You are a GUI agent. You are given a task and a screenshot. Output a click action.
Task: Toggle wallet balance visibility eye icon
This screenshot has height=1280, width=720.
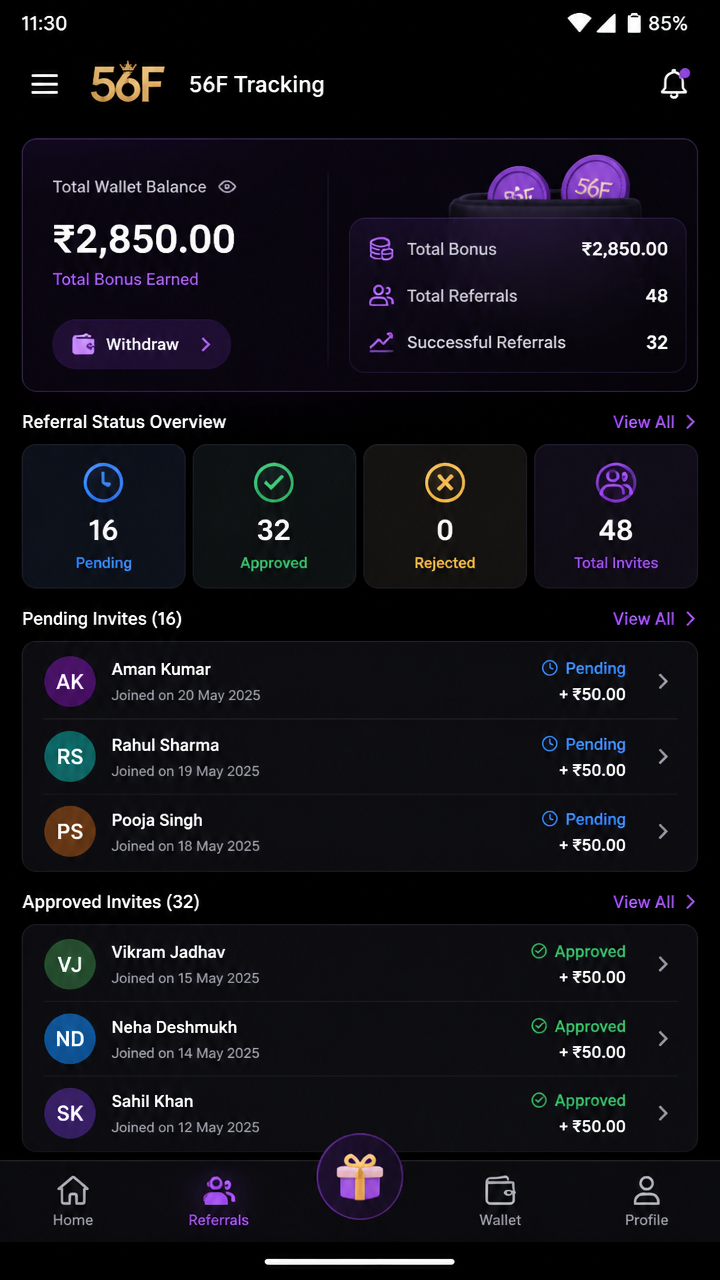pyautogui.click(x=227, y=187)
